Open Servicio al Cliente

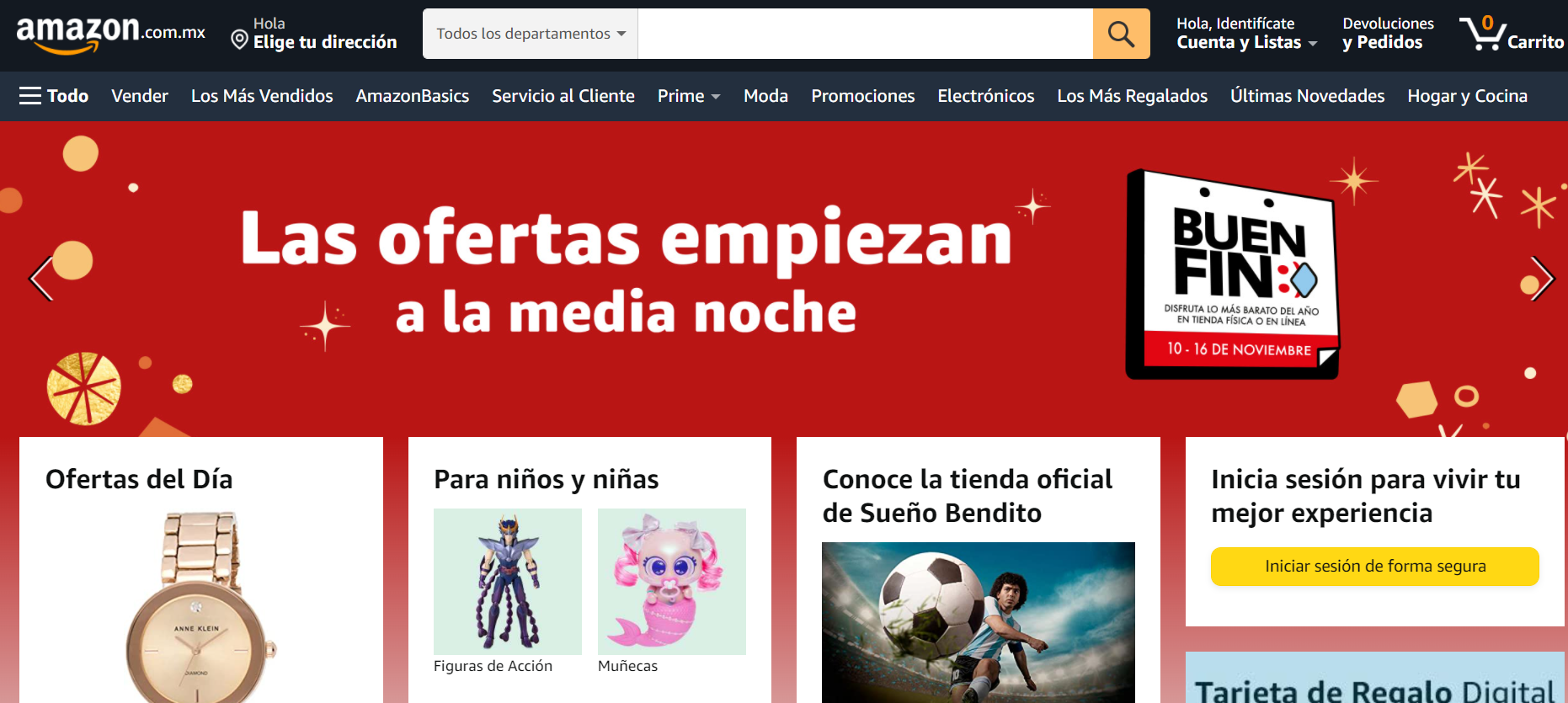tap(563, 96)
